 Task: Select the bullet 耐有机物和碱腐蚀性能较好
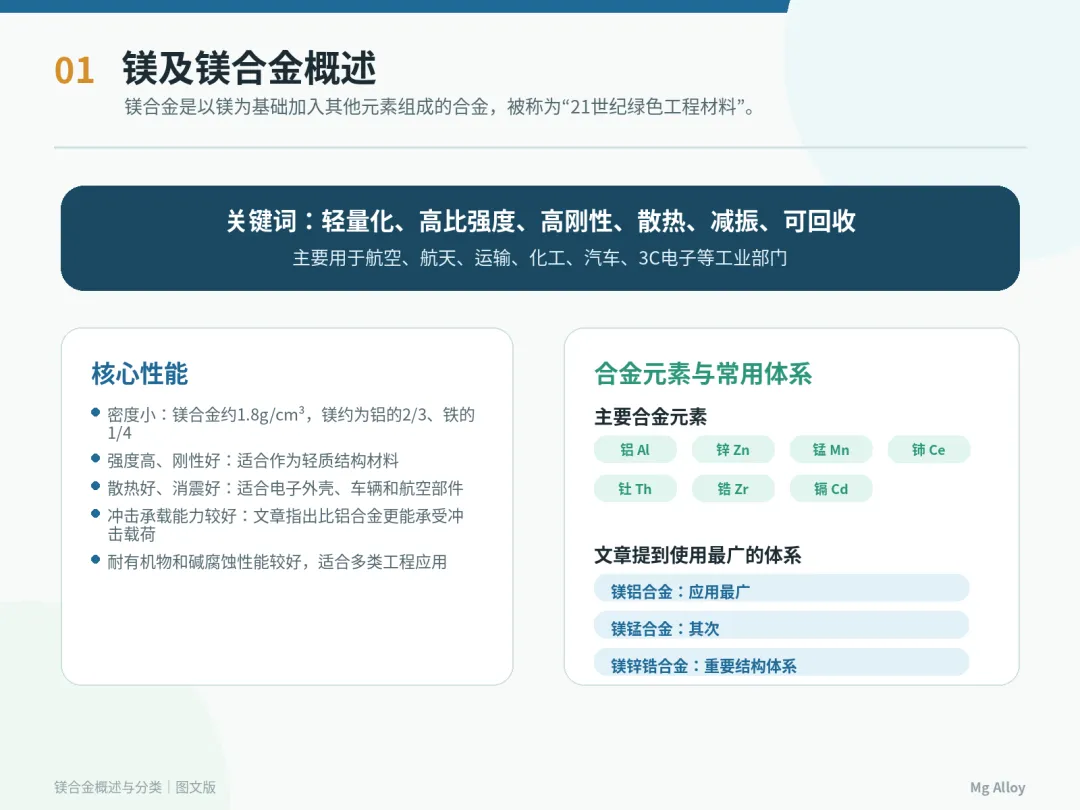[269, 561]
